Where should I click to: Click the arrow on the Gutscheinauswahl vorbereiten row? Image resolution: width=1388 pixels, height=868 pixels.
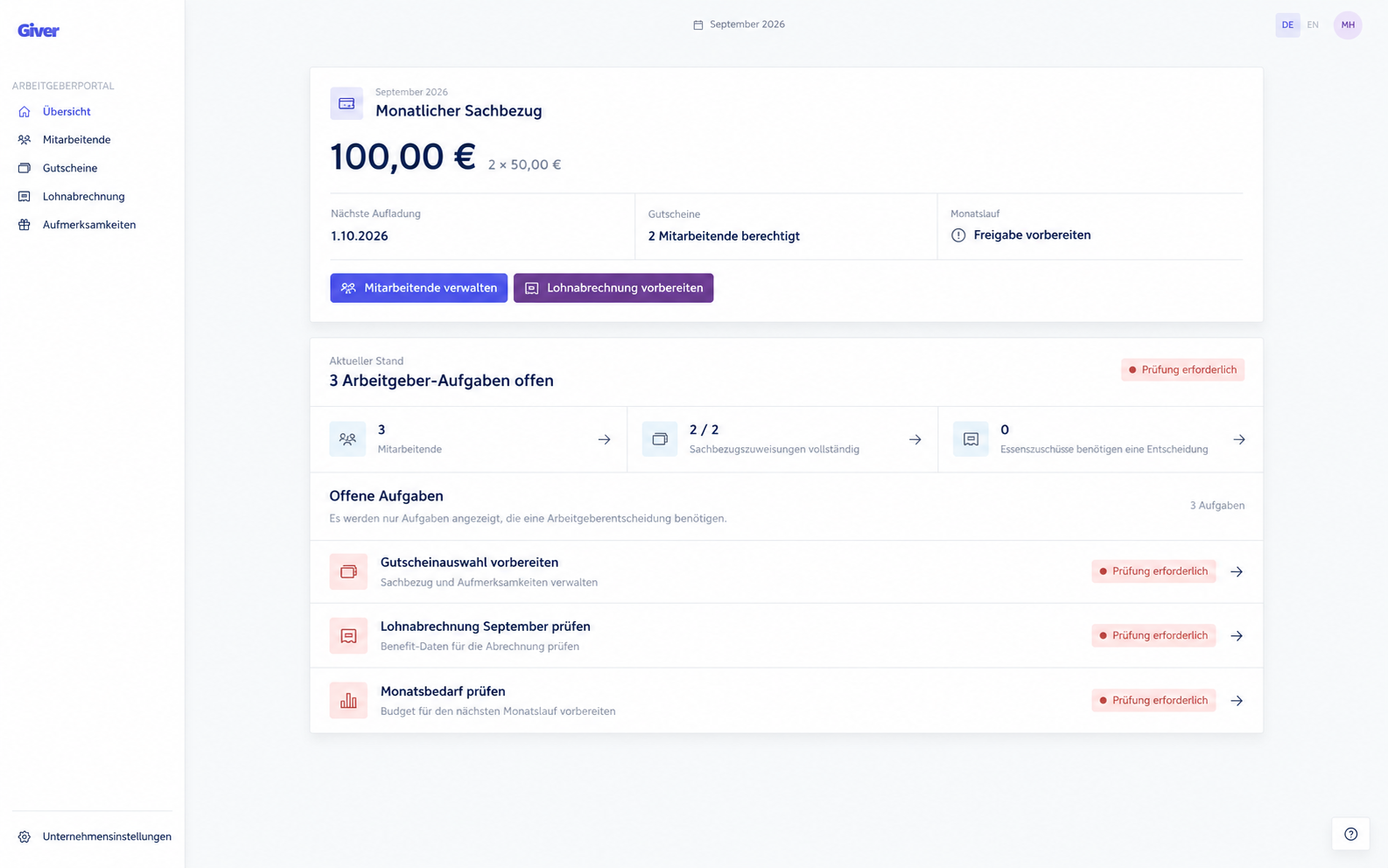tap(1237, 571)
